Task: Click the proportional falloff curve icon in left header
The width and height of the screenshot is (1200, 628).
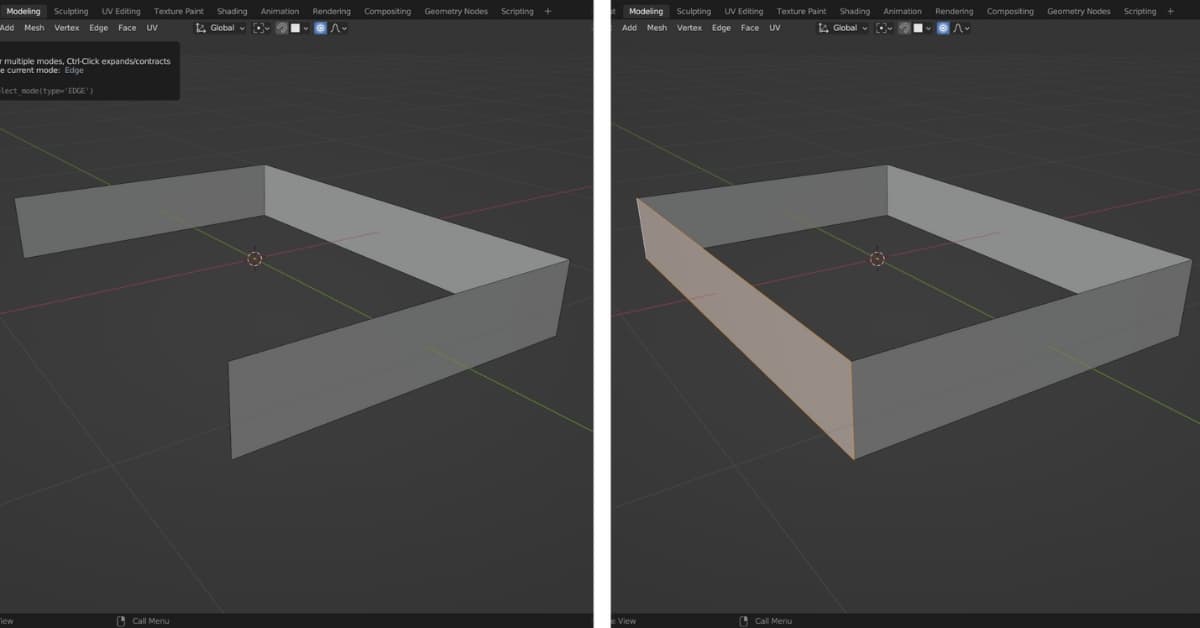Action: (337, 27)
